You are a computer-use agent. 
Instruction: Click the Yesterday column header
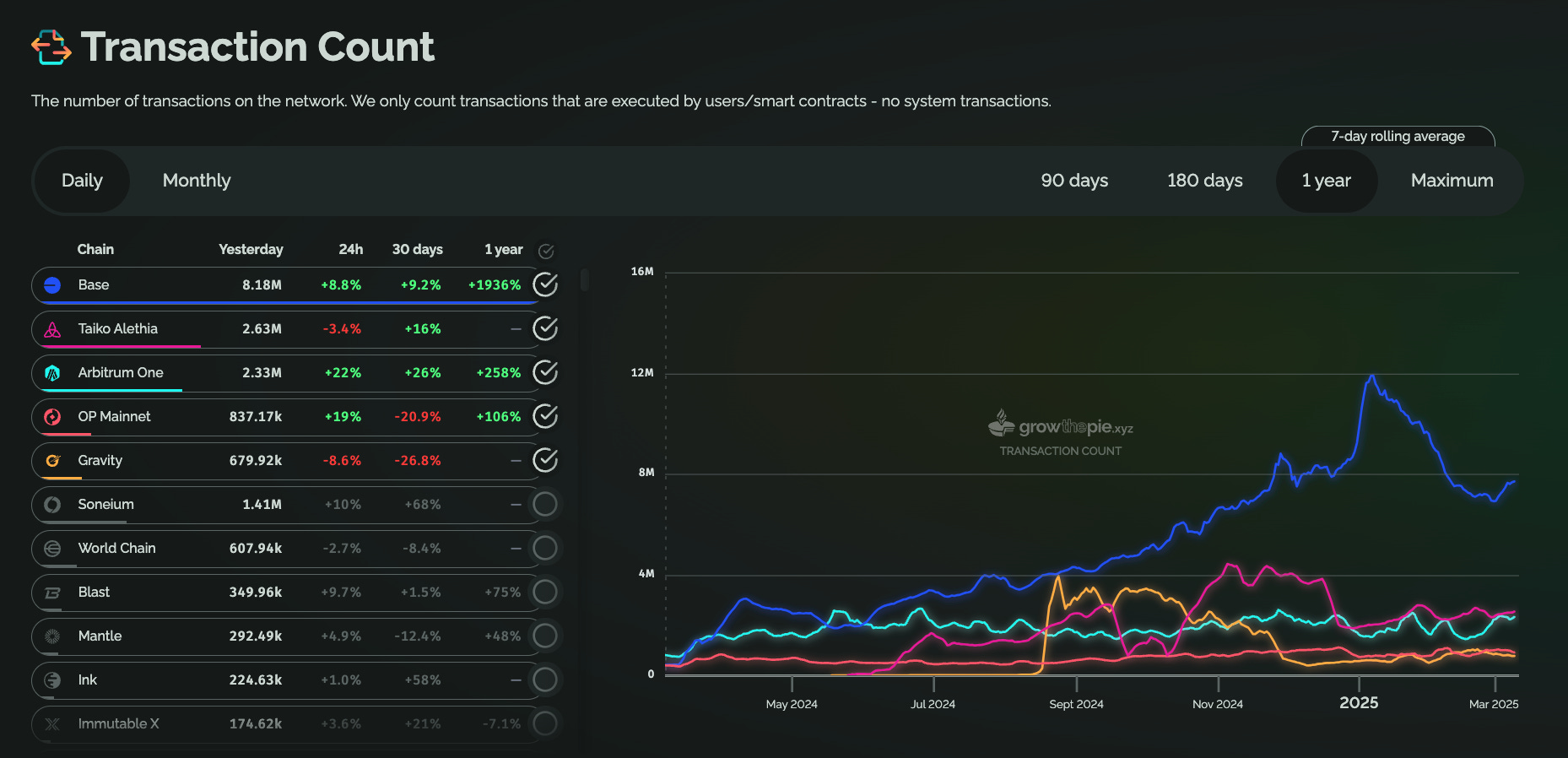click(251, 250)
